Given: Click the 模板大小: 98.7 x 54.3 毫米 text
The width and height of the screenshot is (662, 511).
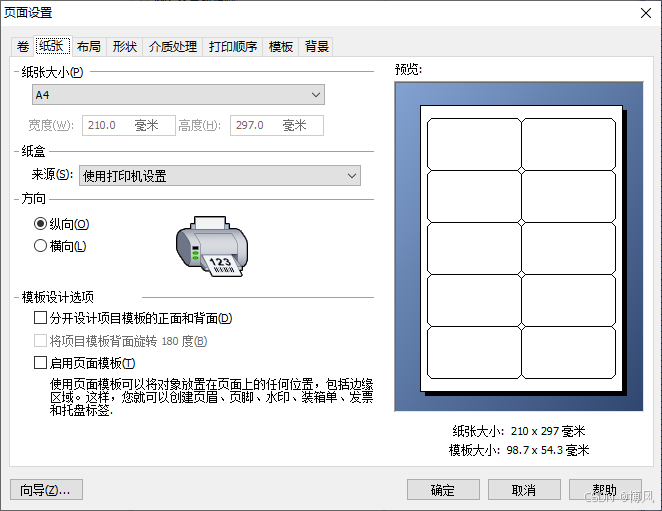Looking at the screenshot, I should 519,450.
